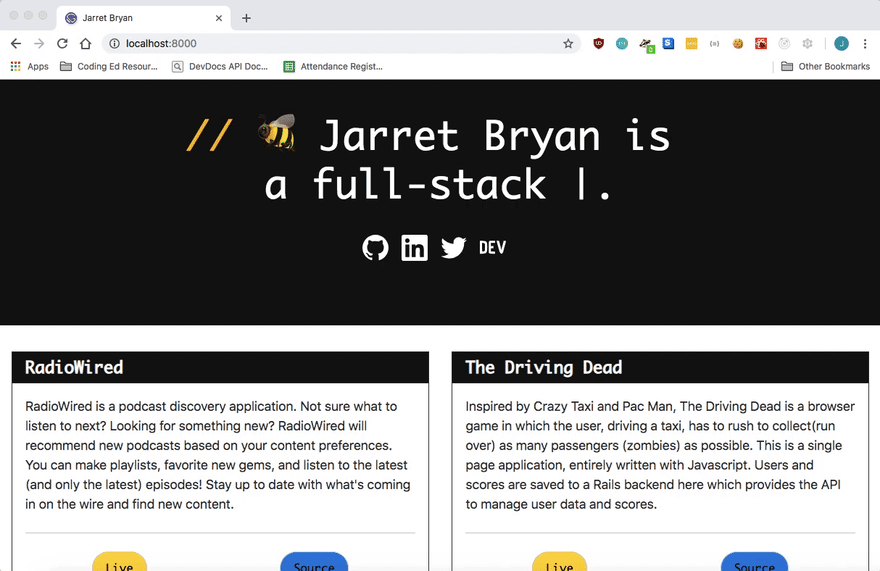View site information for localhost

point(114,43)
